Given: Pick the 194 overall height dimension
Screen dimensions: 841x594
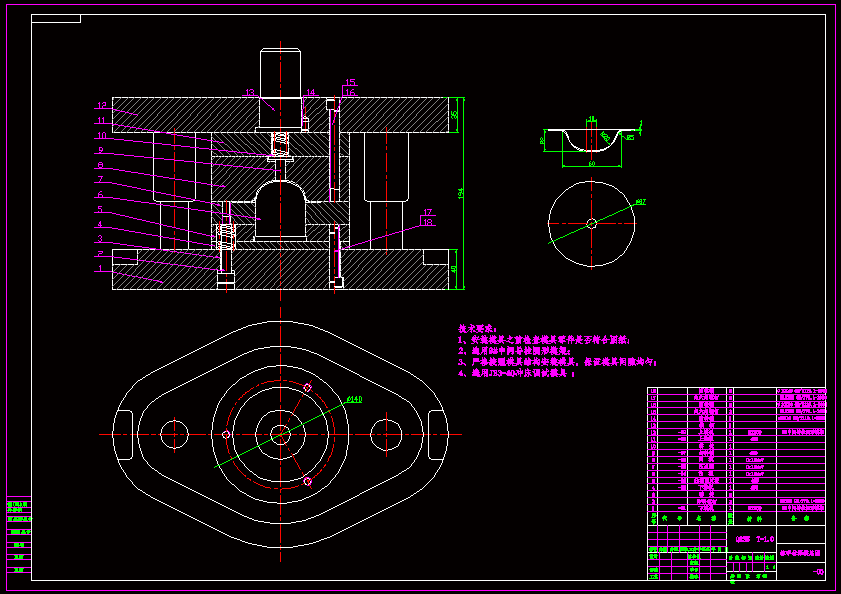Looking at the screenshot, I should coord(460,193).
